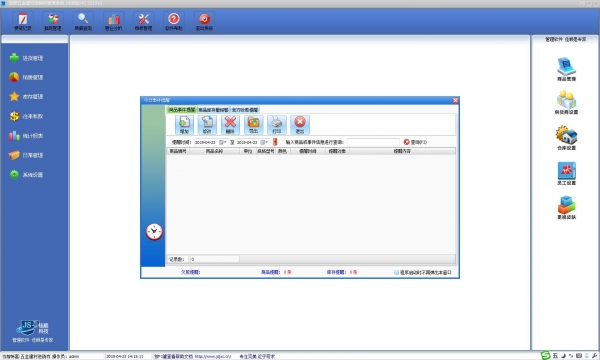Open the star inventory management sidebar item
This screenshot has height=360, width=600.
(26, 97)
